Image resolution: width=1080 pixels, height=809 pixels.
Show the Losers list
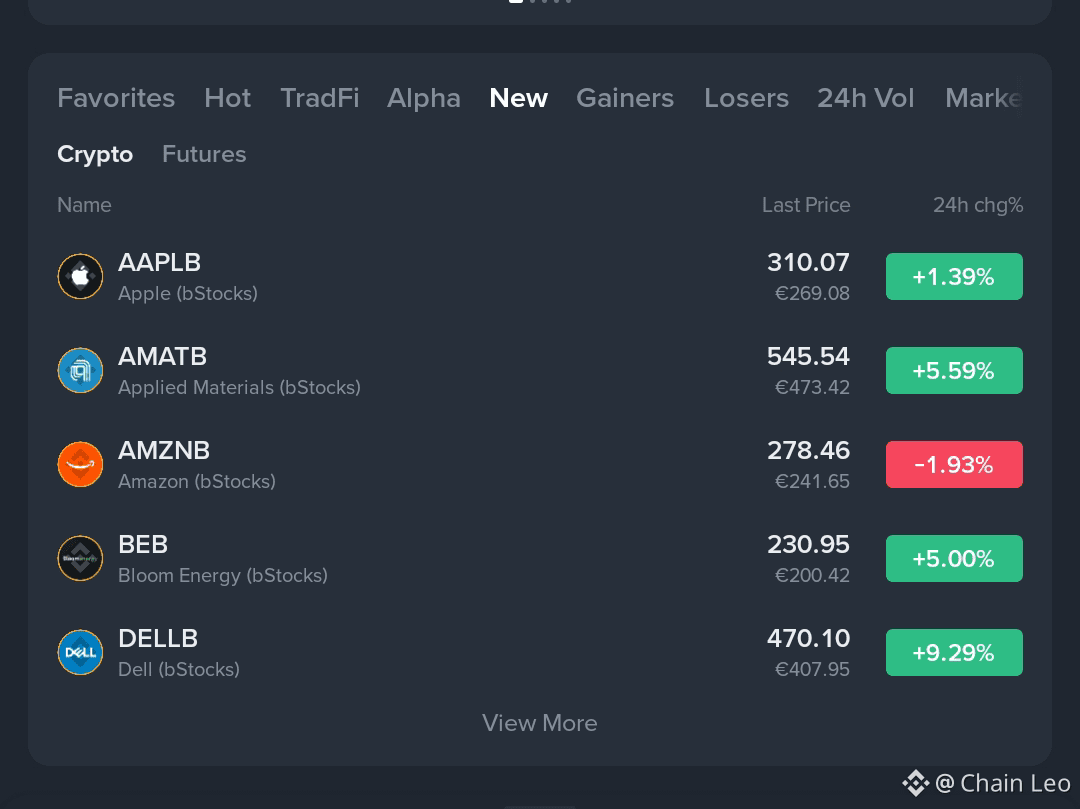pos(746,98)
